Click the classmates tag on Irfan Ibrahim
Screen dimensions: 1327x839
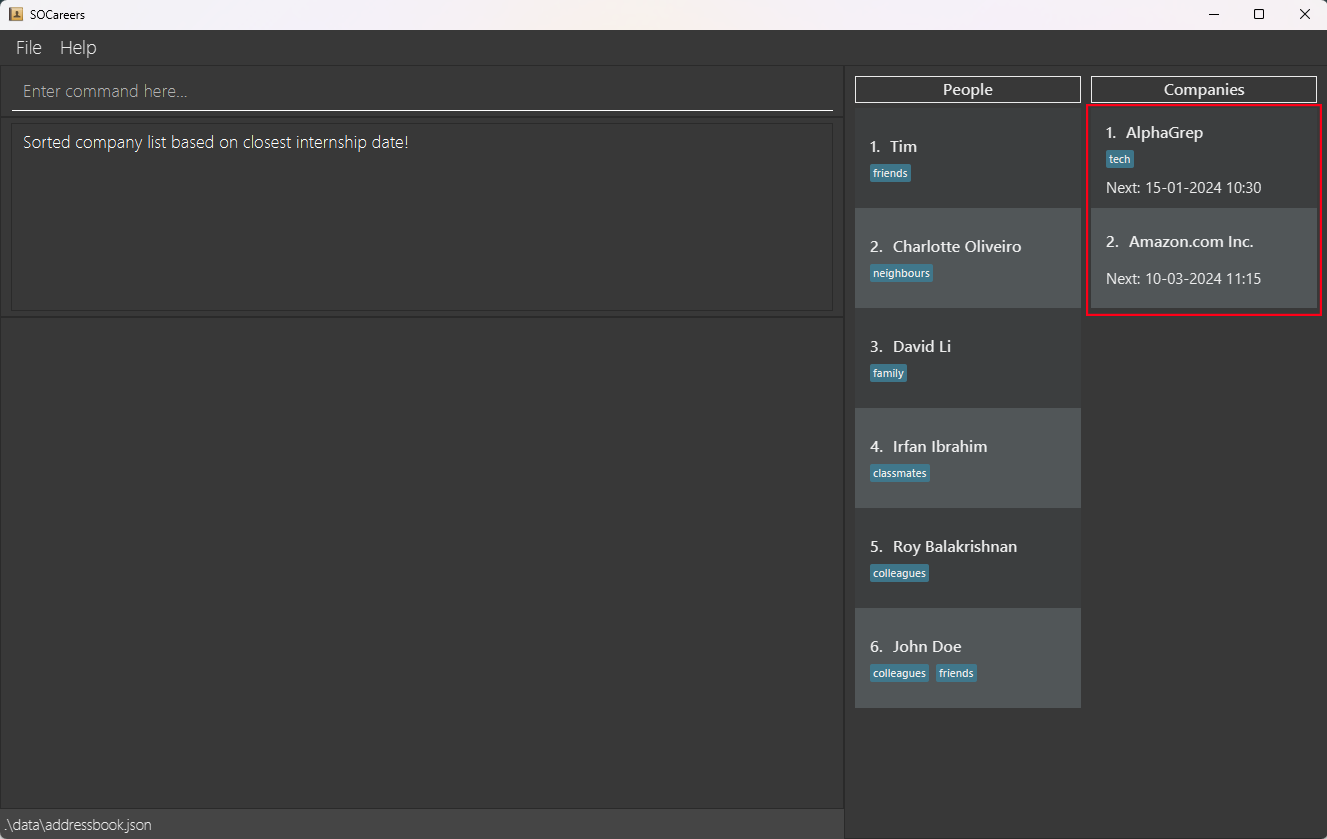coord(899,474)
